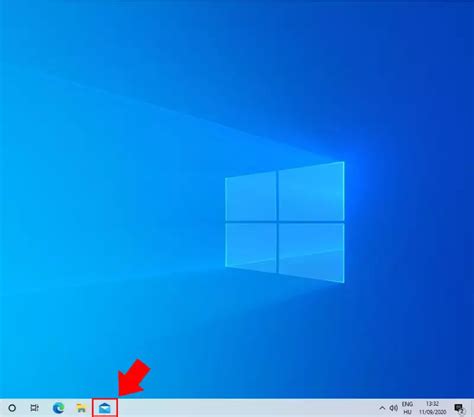This screenshot has height=417, width=474.
Task: Open the volume speaker control
Action: pos(394,408)
